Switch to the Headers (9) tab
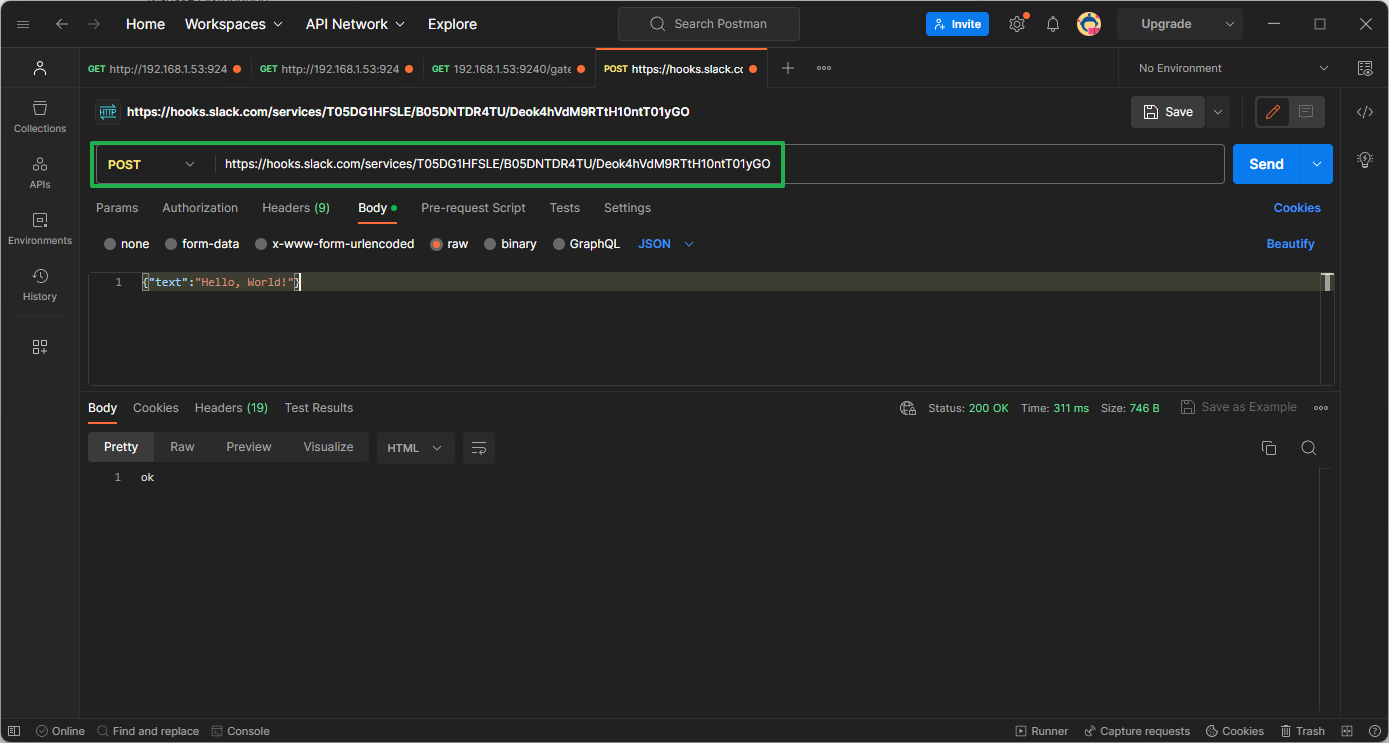This screenshot has width=1389, height=743. [295, 208]
